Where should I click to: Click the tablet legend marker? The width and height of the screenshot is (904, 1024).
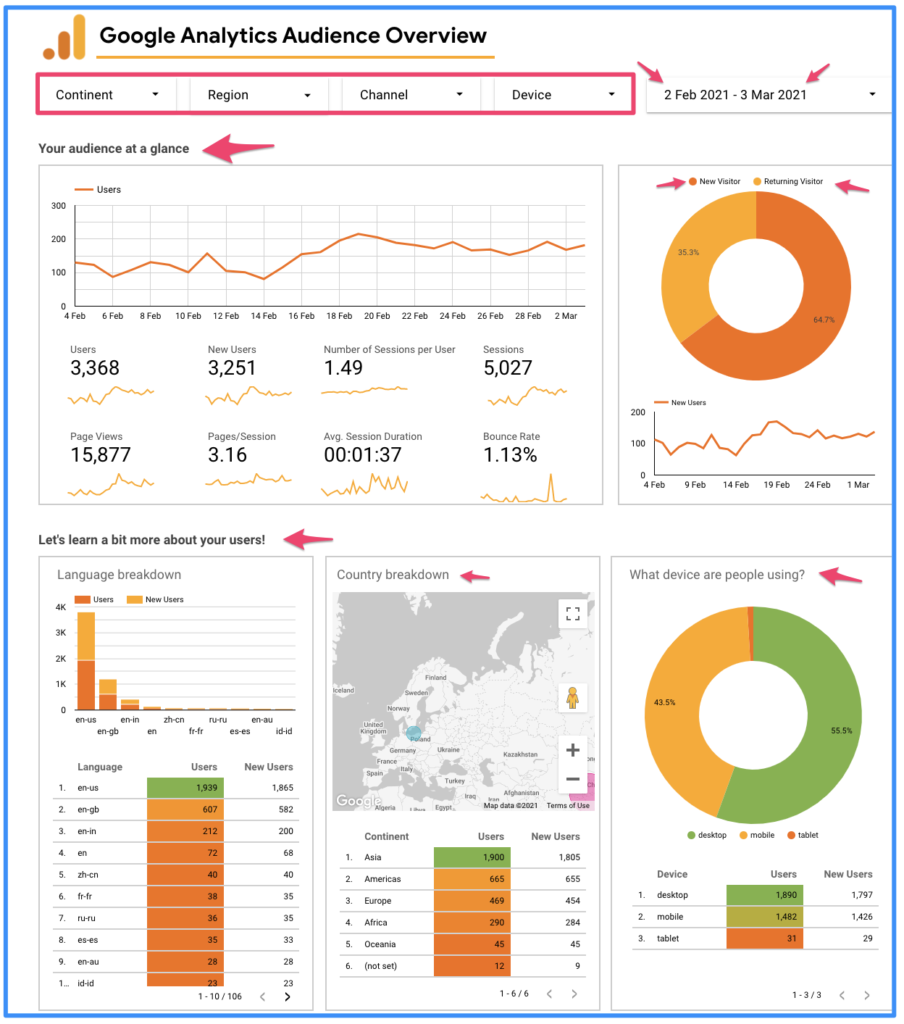(x=791, y=835)
